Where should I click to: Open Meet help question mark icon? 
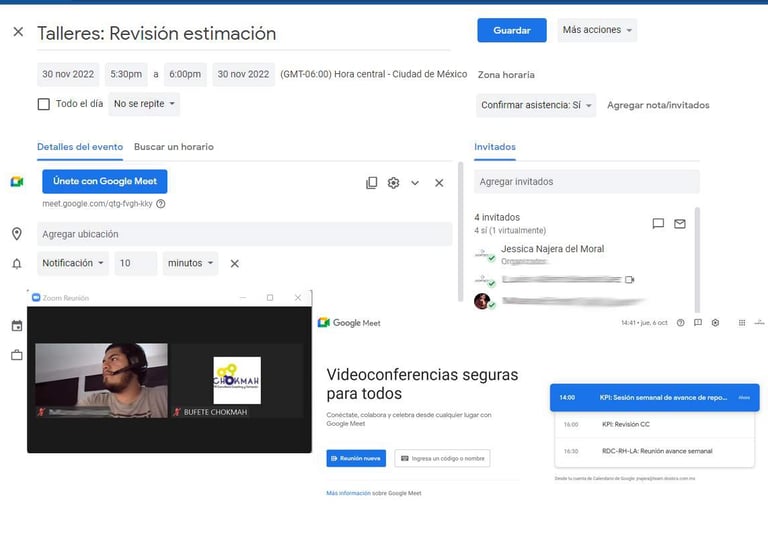680,322
